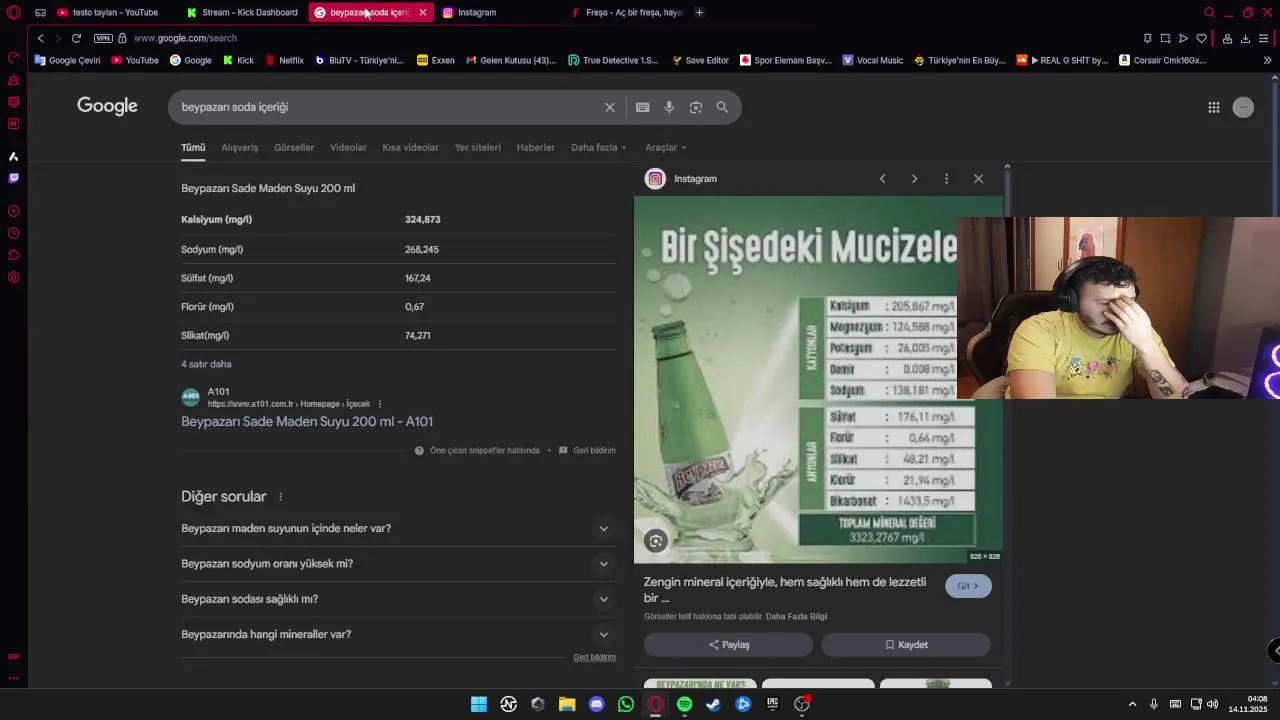Switch to the Görseller tab

[294, 147]
